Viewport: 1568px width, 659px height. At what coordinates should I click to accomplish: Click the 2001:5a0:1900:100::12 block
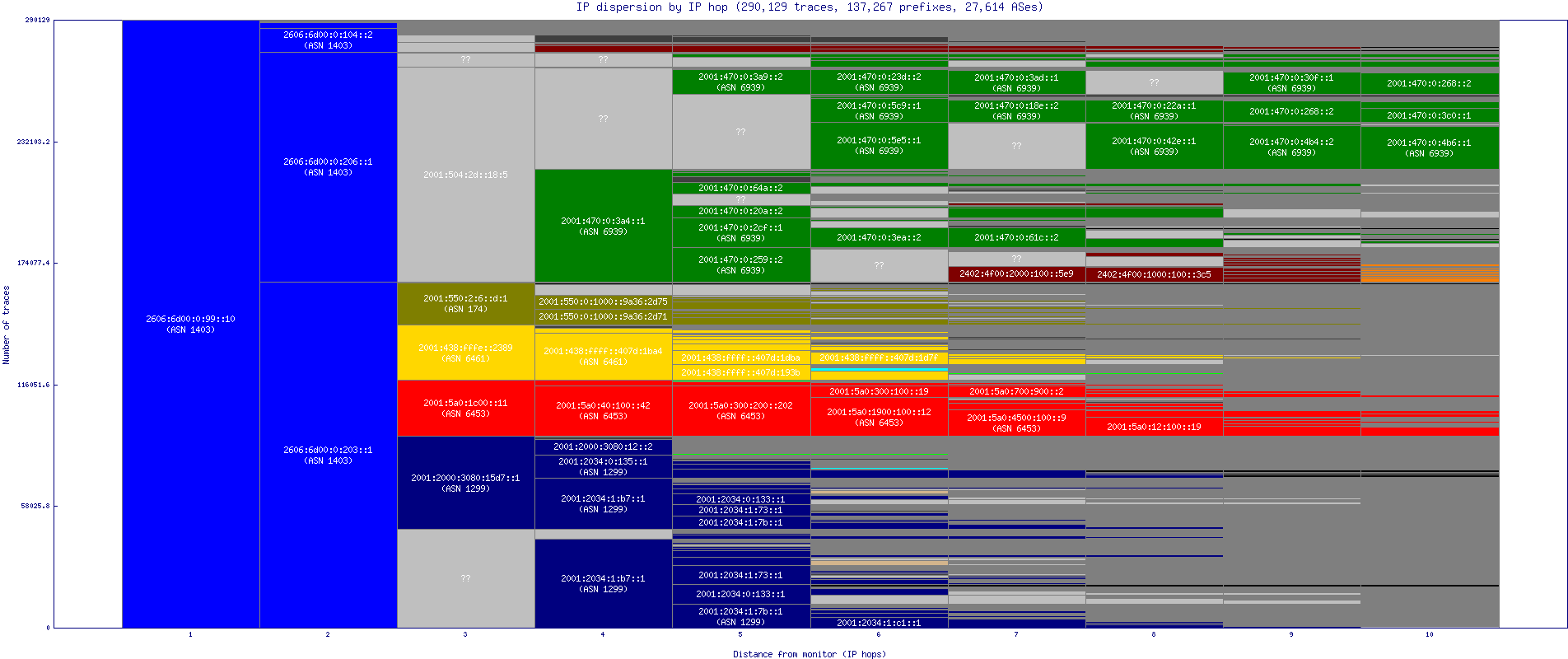pyautogui.click(x=880, y=417)
